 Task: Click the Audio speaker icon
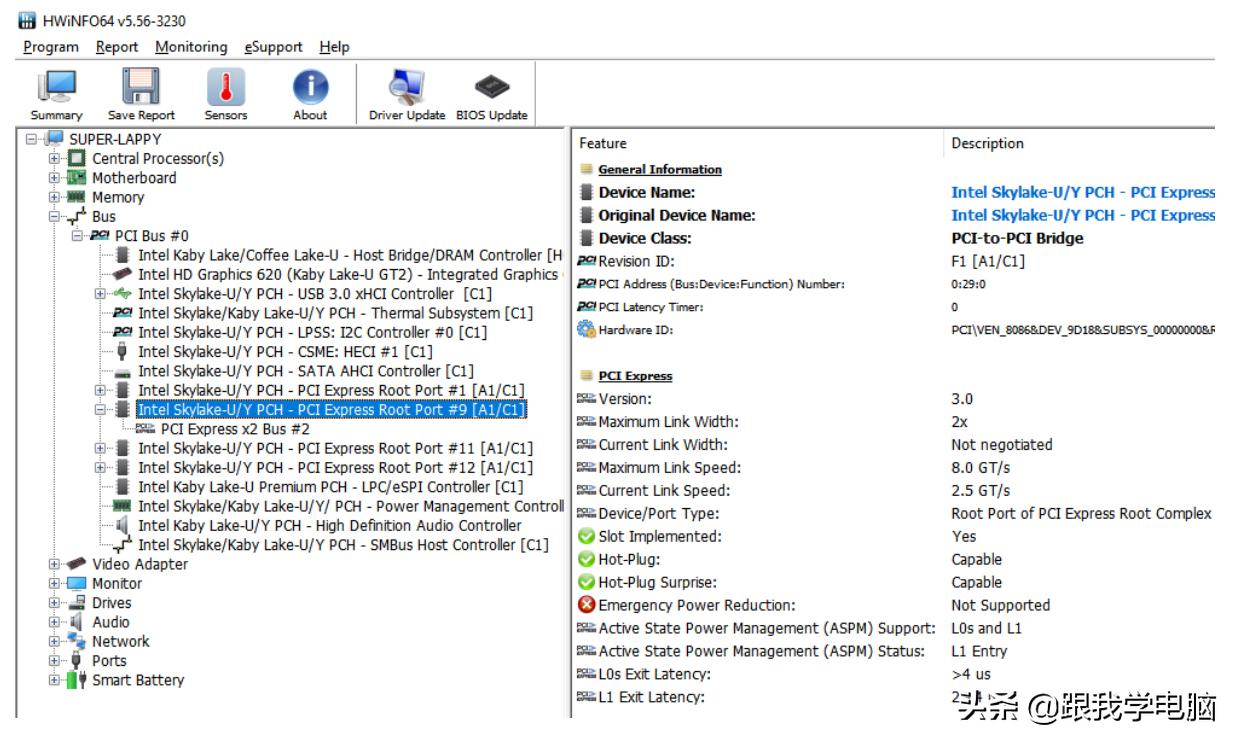click(76, 622)
